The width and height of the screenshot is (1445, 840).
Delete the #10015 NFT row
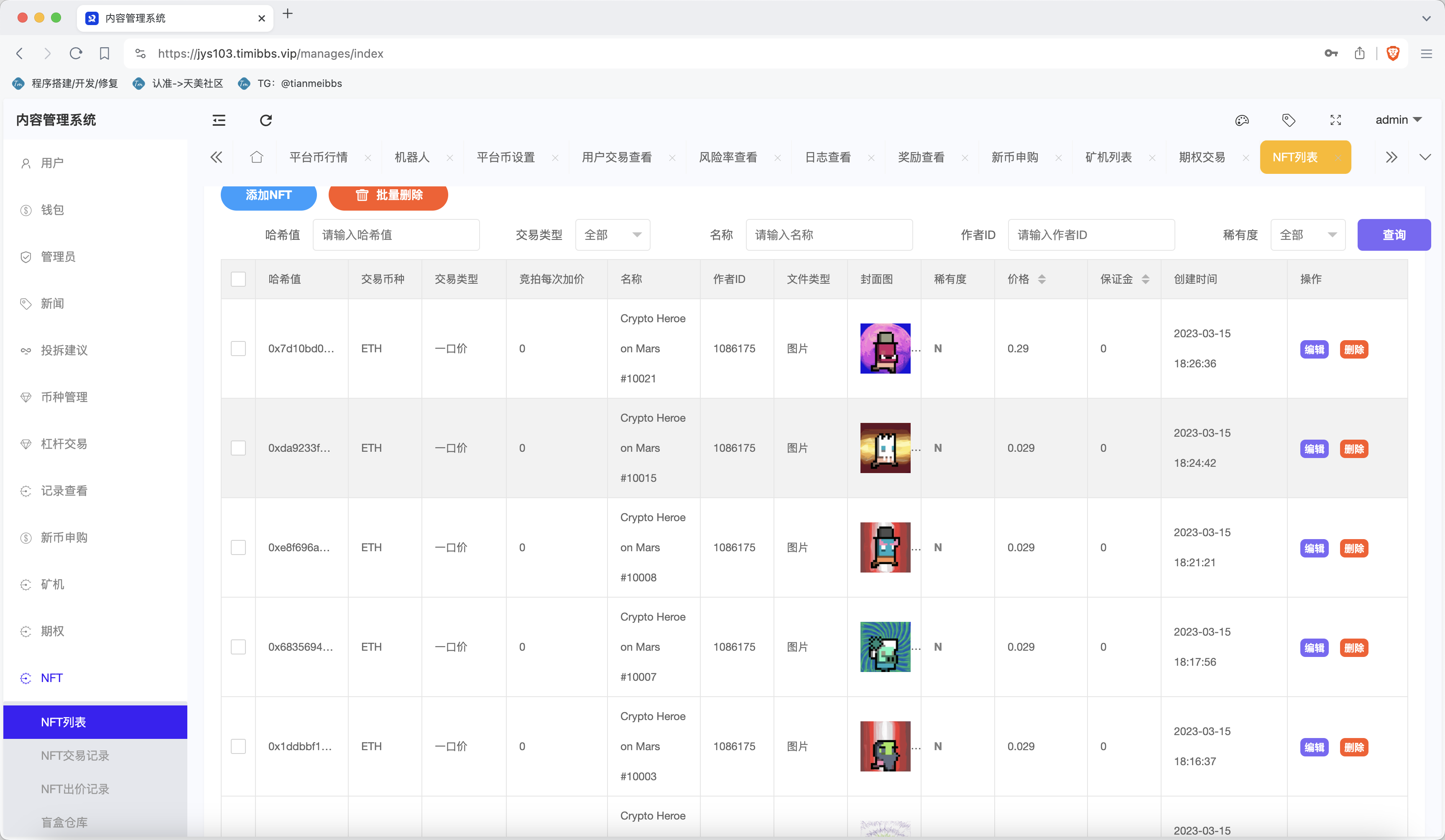(1353, 449)
